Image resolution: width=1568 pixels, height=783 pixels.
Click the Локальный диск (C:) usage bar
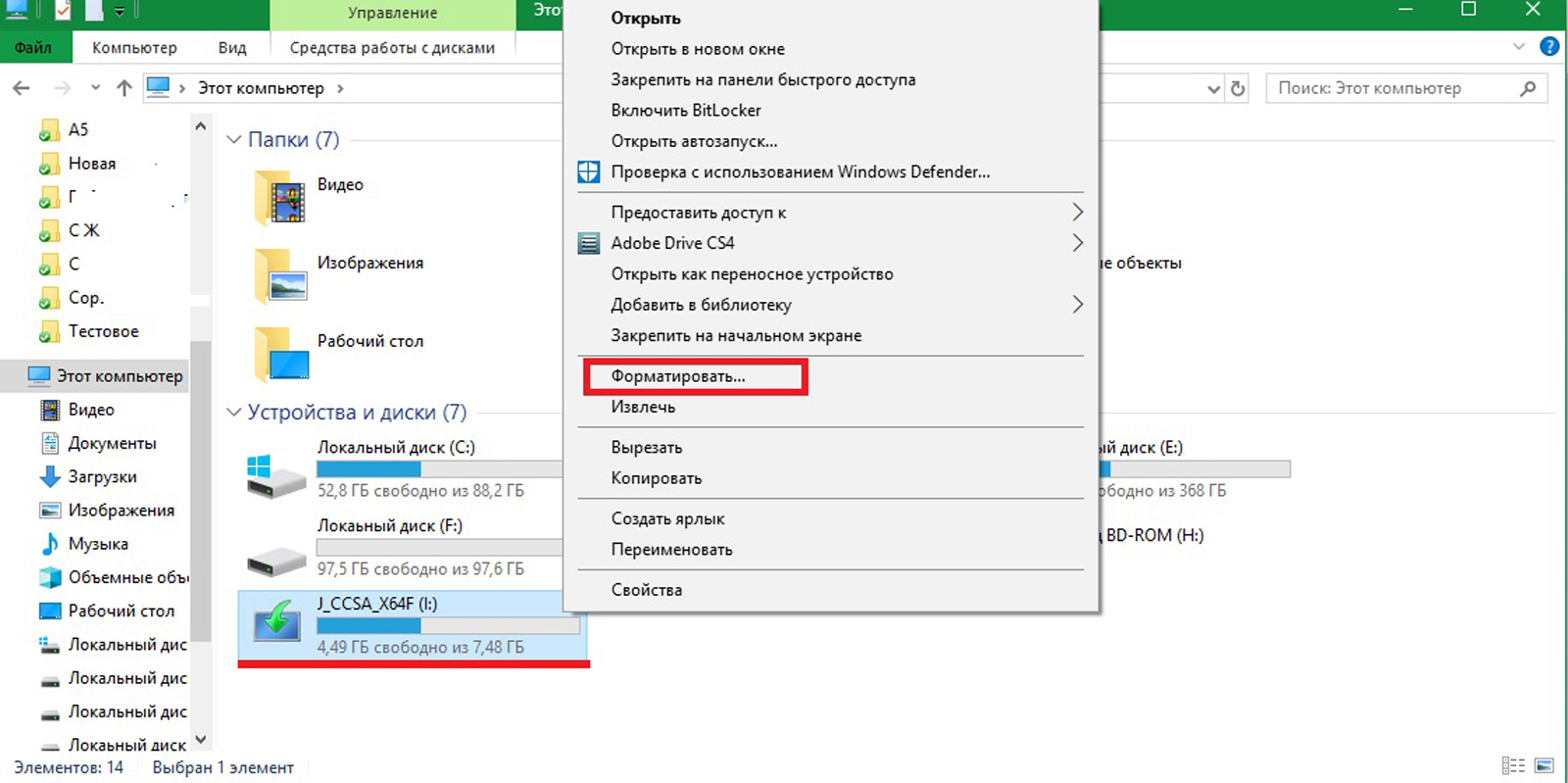point(439,469)
